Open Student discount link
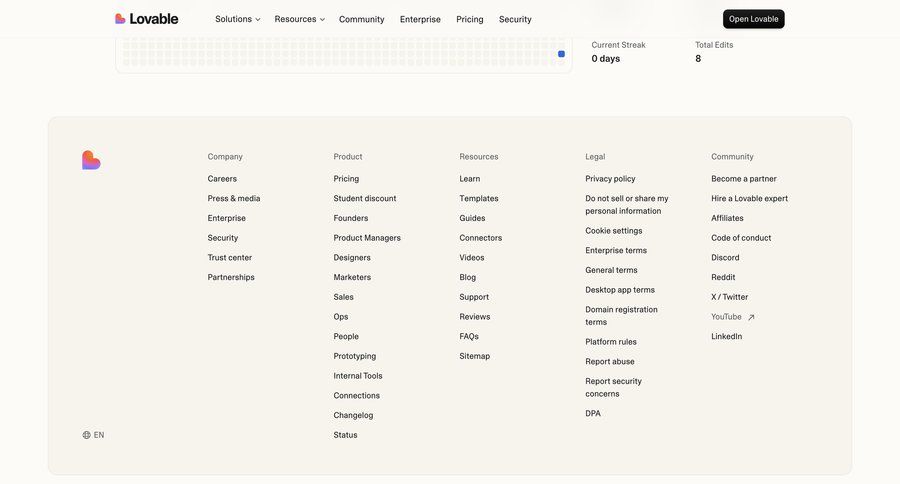Viewport: 900px width, 484px height. pyautogui.click(x=364, y=198)
